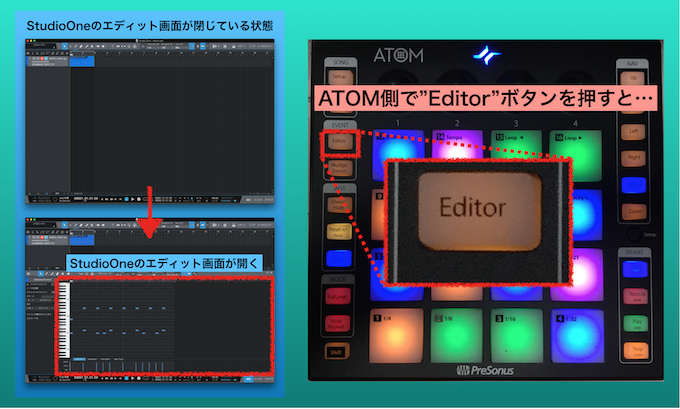
Task: Tap the green Play button on ATOM
Action: pyautogui.click(x=636, y=324)
